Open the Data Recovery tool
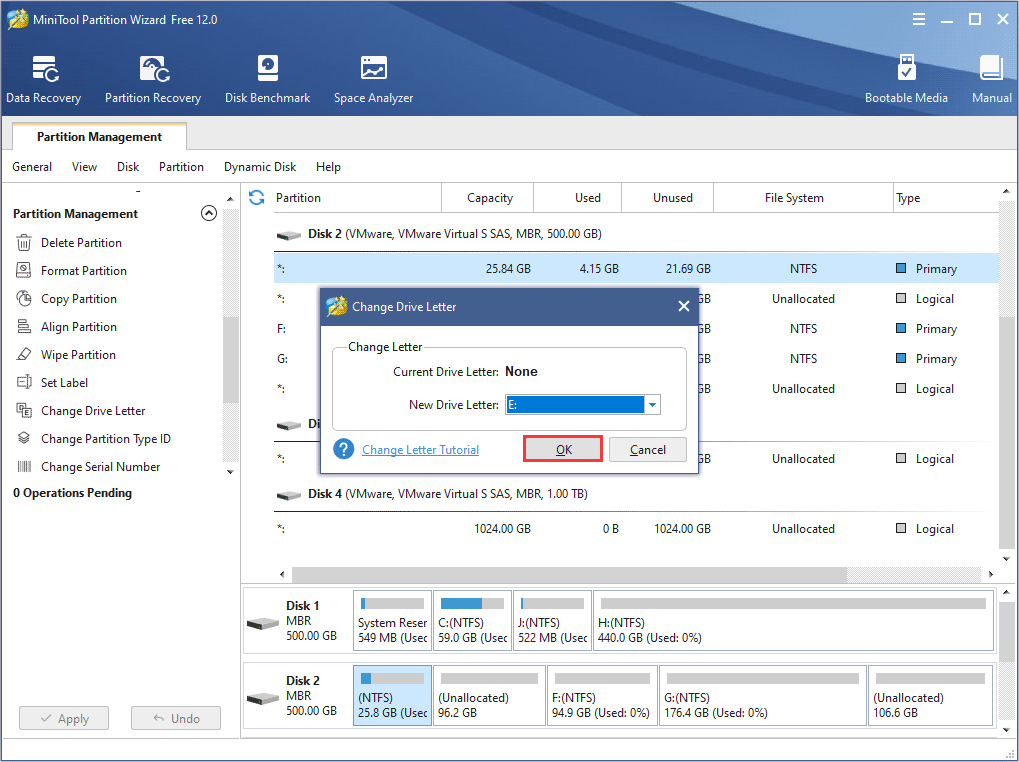Screen dimensions: 1019x762 pos(44,79)
